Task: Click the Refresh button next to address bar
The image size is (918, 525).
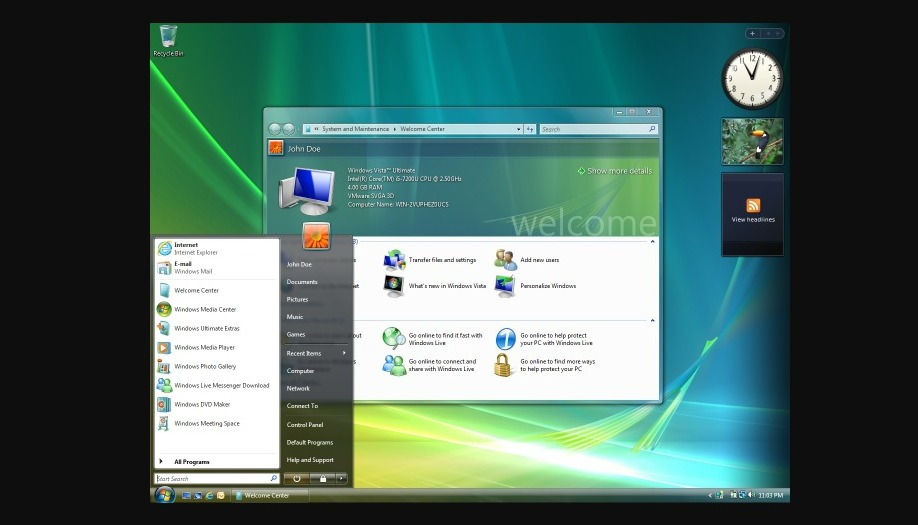Action: tap(530, 129)
